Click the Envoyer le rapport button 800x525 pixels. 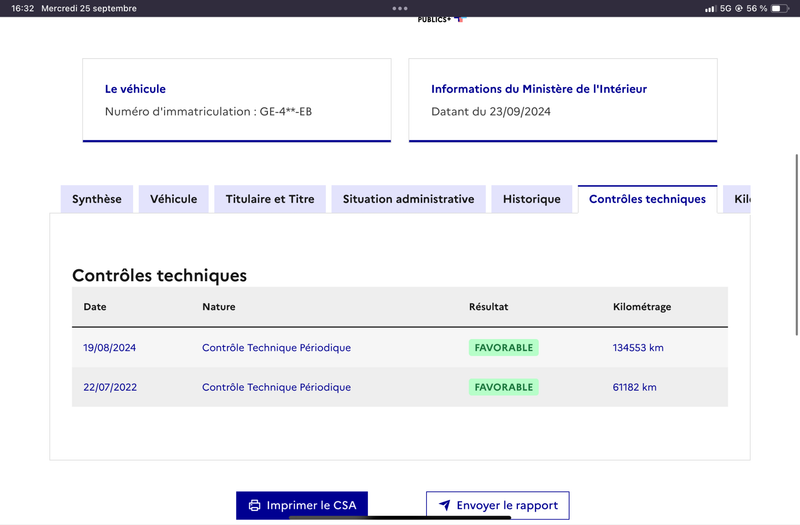pyautogui.click(x=497, y=505)
